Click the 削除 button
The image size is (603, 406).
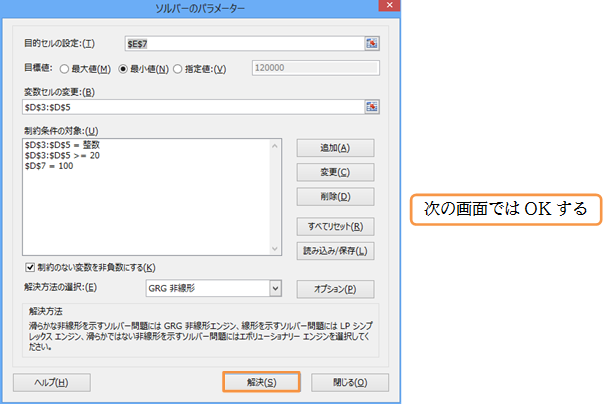tap(336, 196)
